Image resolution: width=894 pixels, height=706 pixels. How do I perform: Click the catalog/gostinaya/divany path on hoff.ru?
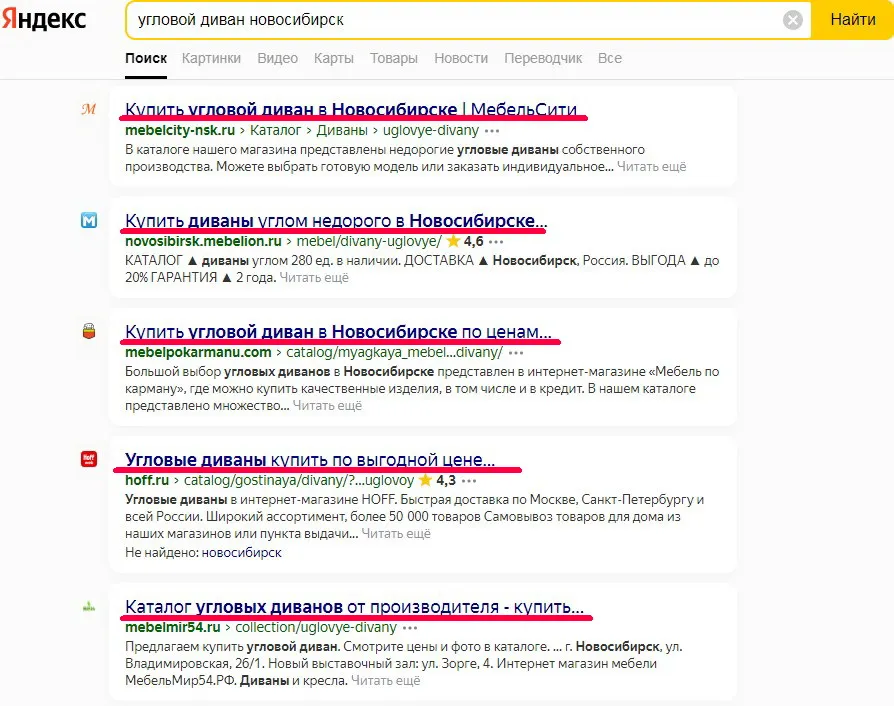(x=299, y=480)
